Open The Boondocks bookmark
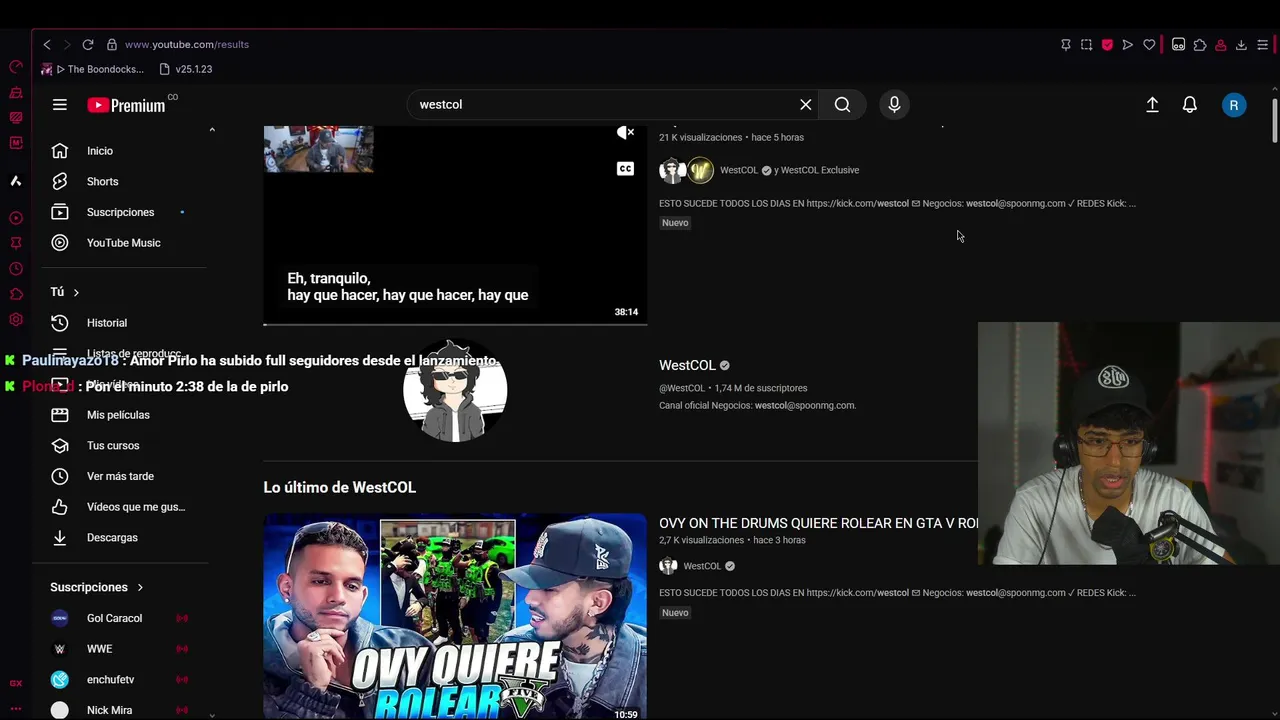The width and height of the screenshot is (1280, 720). [x=93, y=69]
